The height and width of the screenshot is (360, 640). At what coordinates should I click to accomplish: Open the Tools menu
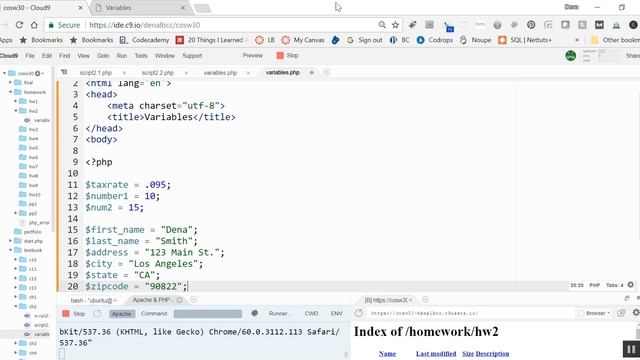point(141,56)
